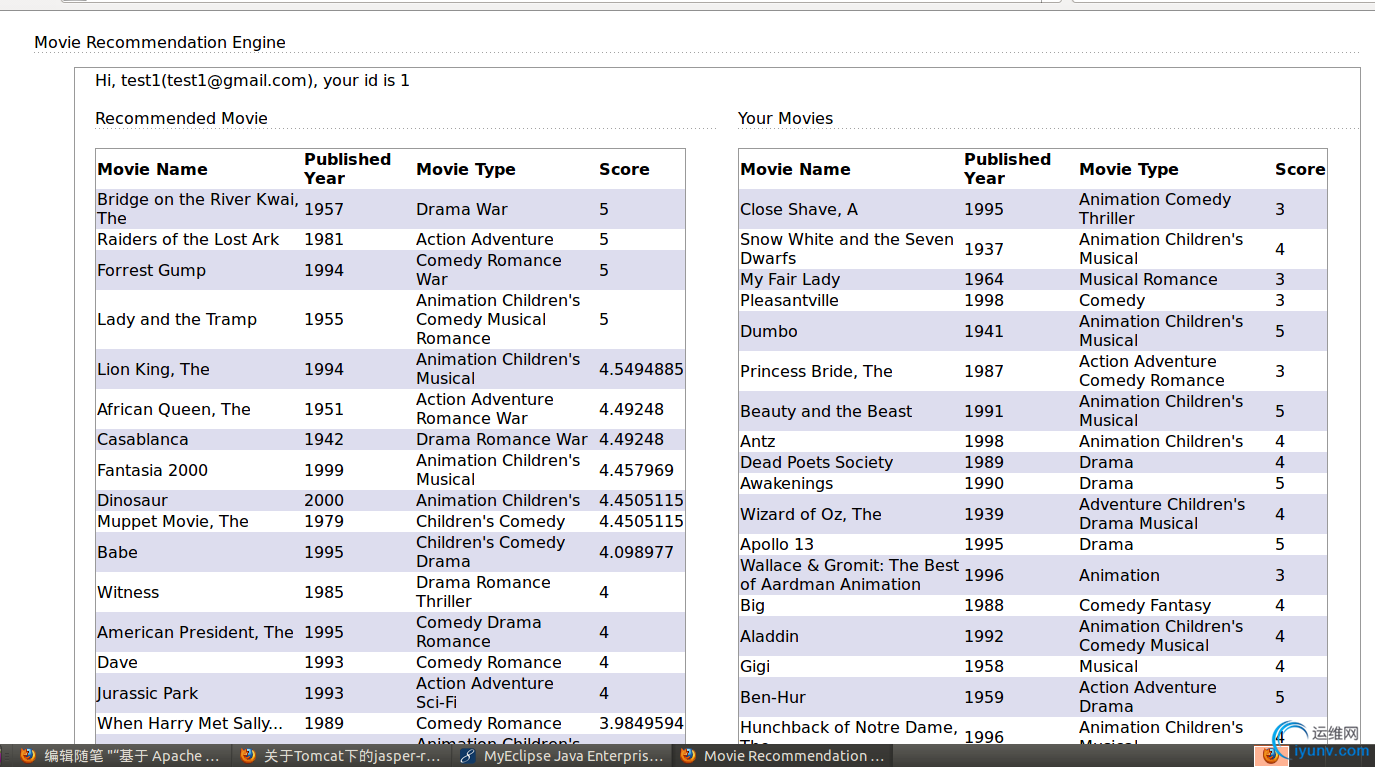Screen dimensions: 1375x767
Task: Select the Apollo 13 movie name
Action: point(777,544)
